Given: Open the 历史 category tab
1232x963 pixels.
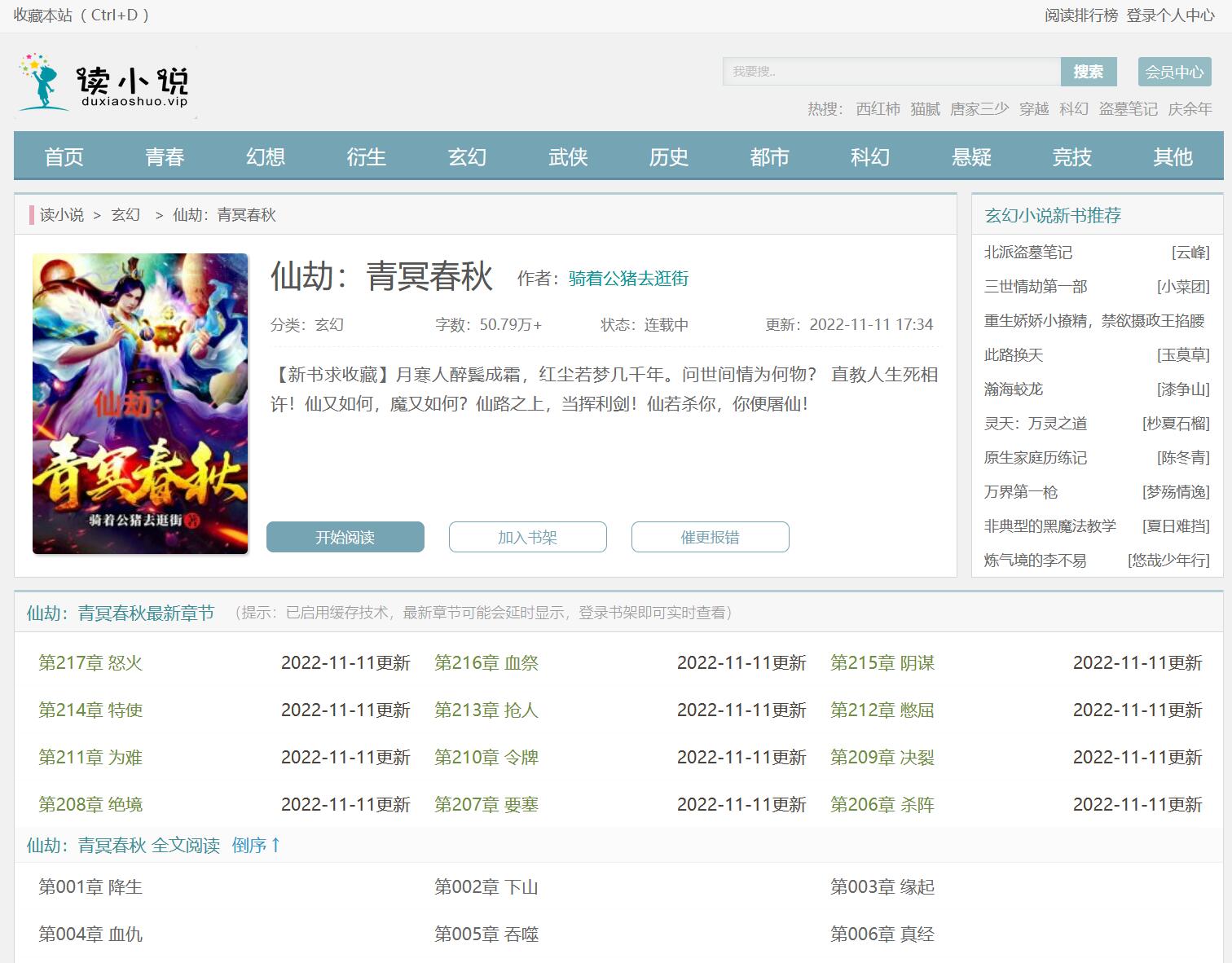Looking at the screenshot, I should tap(669, 156).
